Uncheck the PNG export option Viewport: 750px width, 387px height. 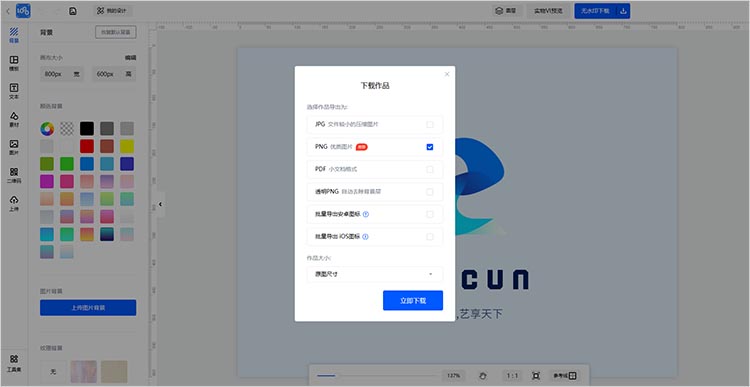coord(430,147)
